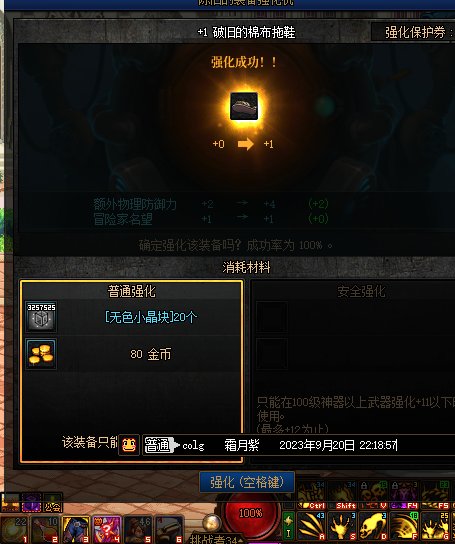455x544 pixels.
Task: Use quick slot 1 consumable item
Action: pyautogui.click(x=14, y=529)
